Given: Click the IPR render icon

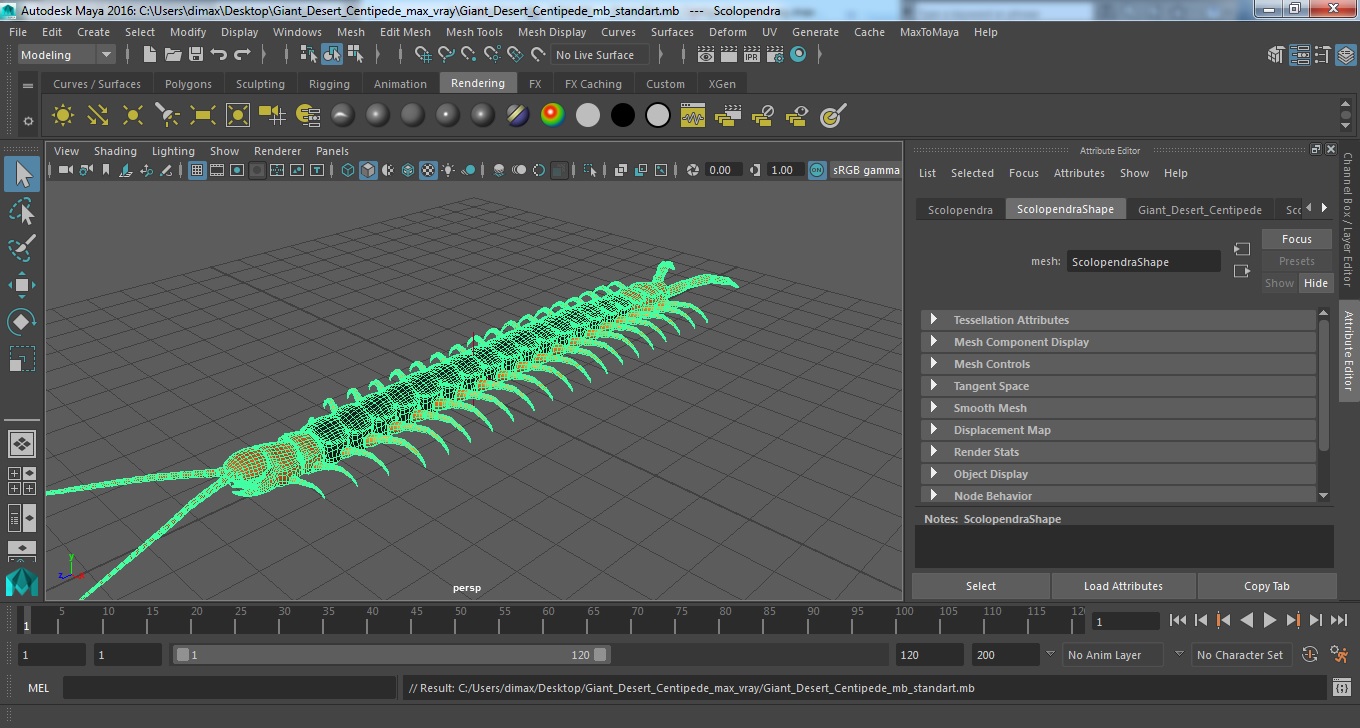Looking at the screenshot, I should point(750,55).
